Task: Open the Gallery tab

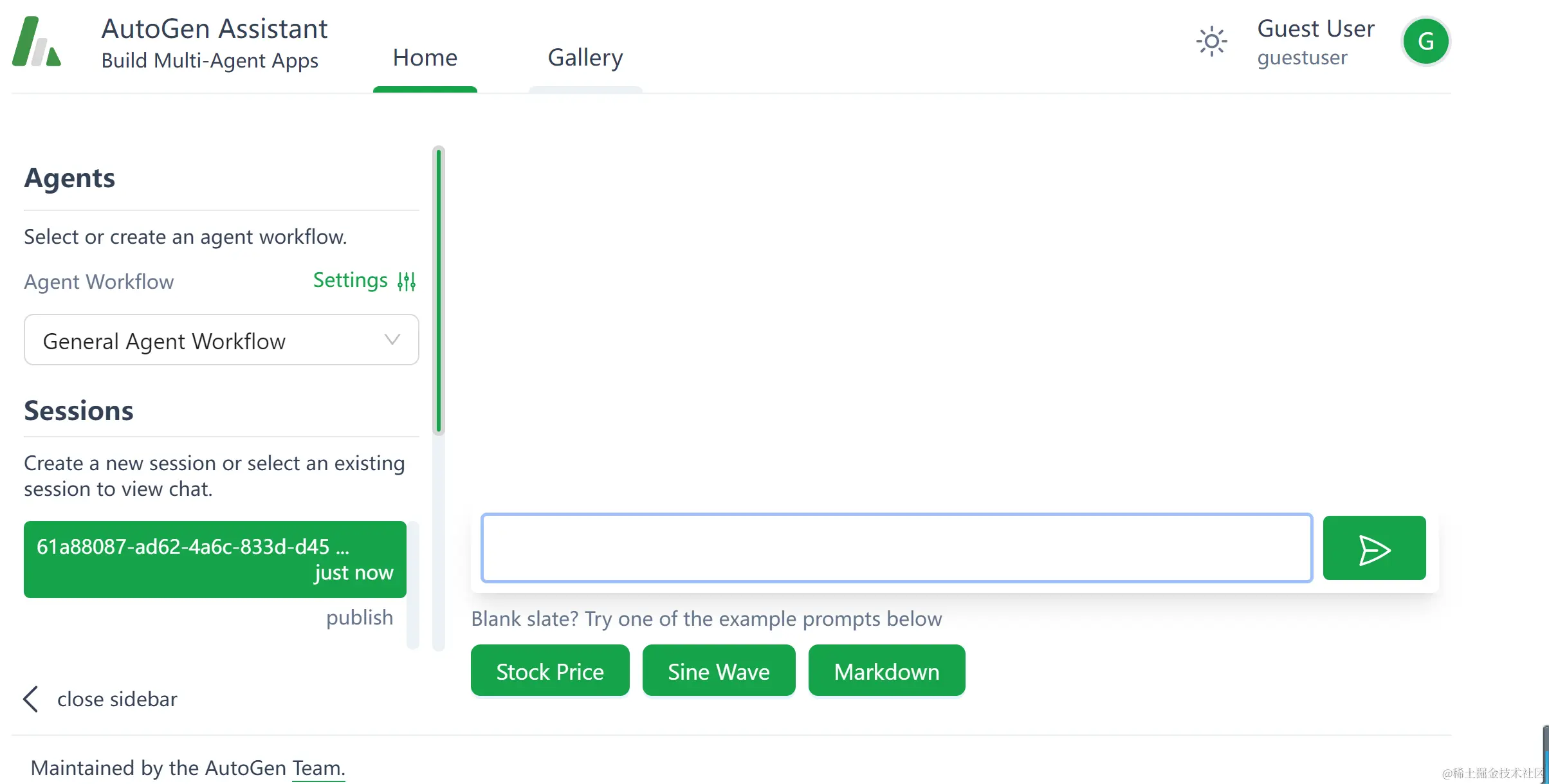Action: (x=585, y=58)
